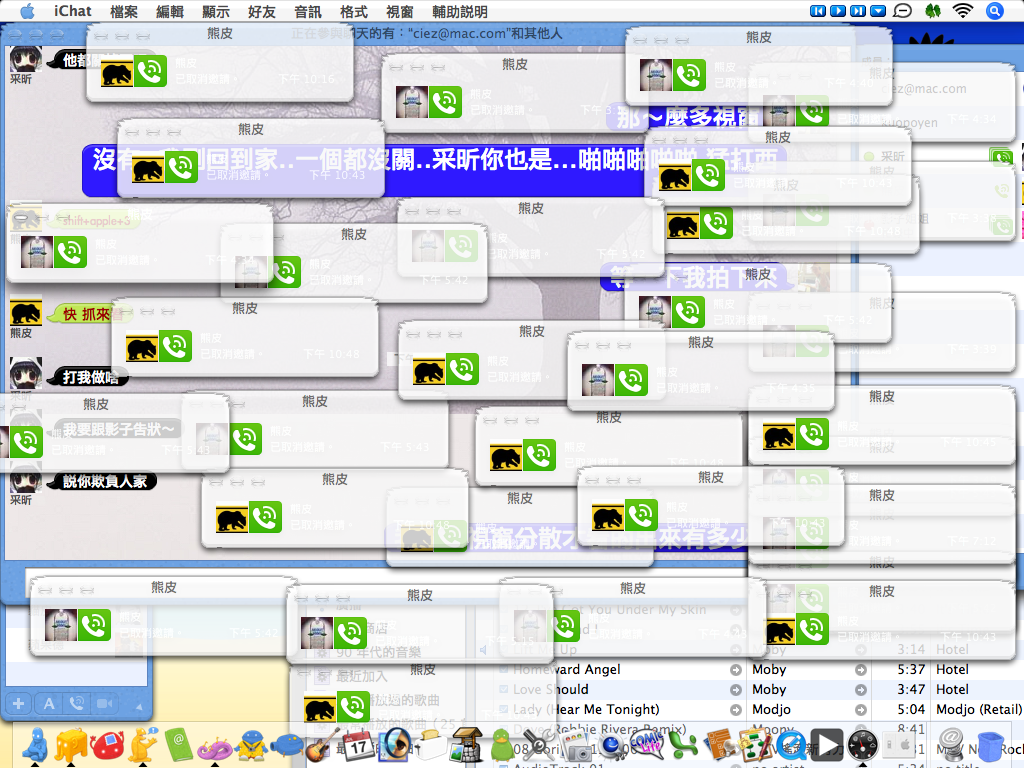Image resolution: width=1024 pixels, height=768 pixels.
Task: Open Spotlight search icon
Action: [x=994, y=10]
